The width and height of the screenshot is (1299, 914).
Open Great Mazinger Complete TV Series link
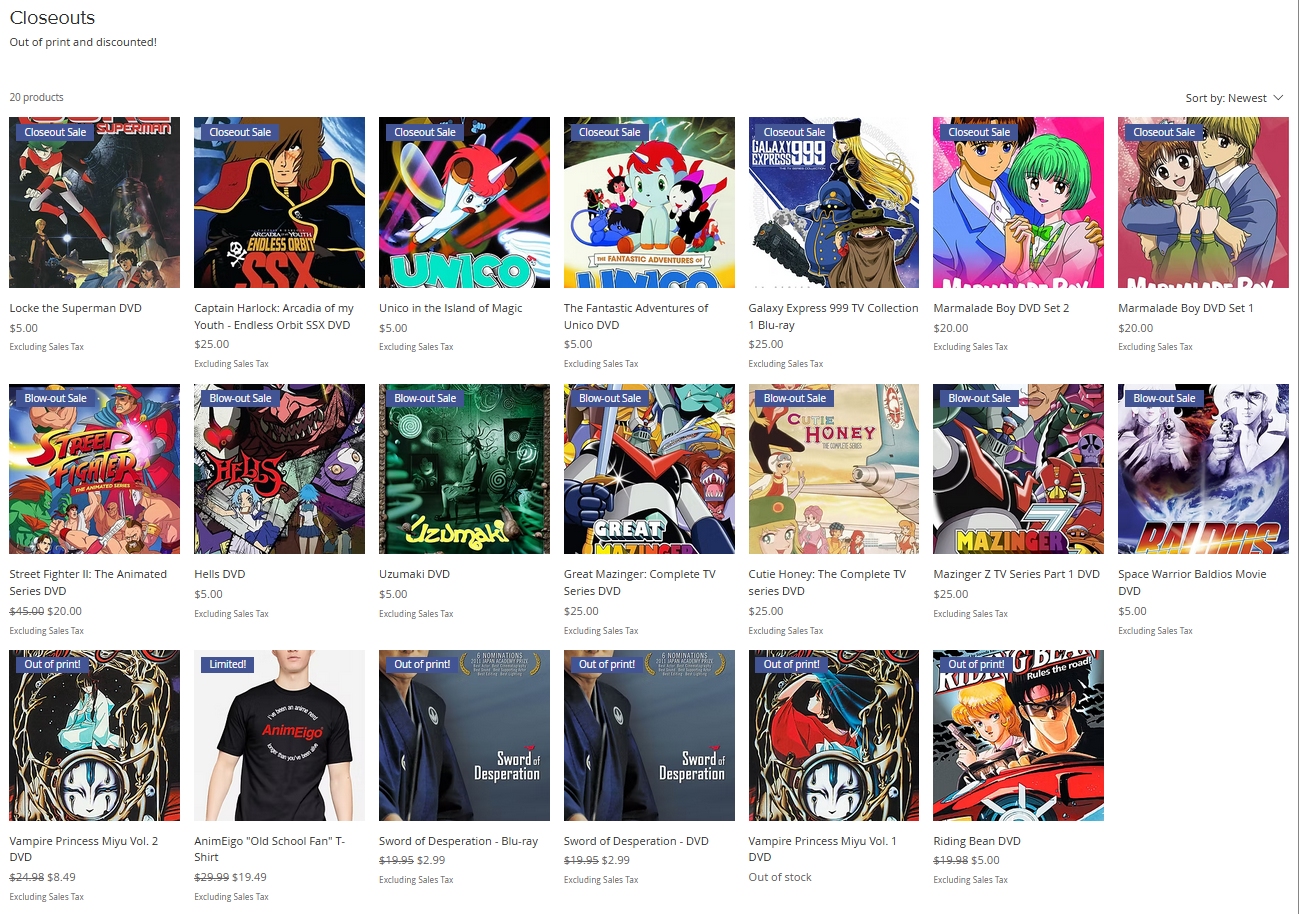(x=640, y=582)
